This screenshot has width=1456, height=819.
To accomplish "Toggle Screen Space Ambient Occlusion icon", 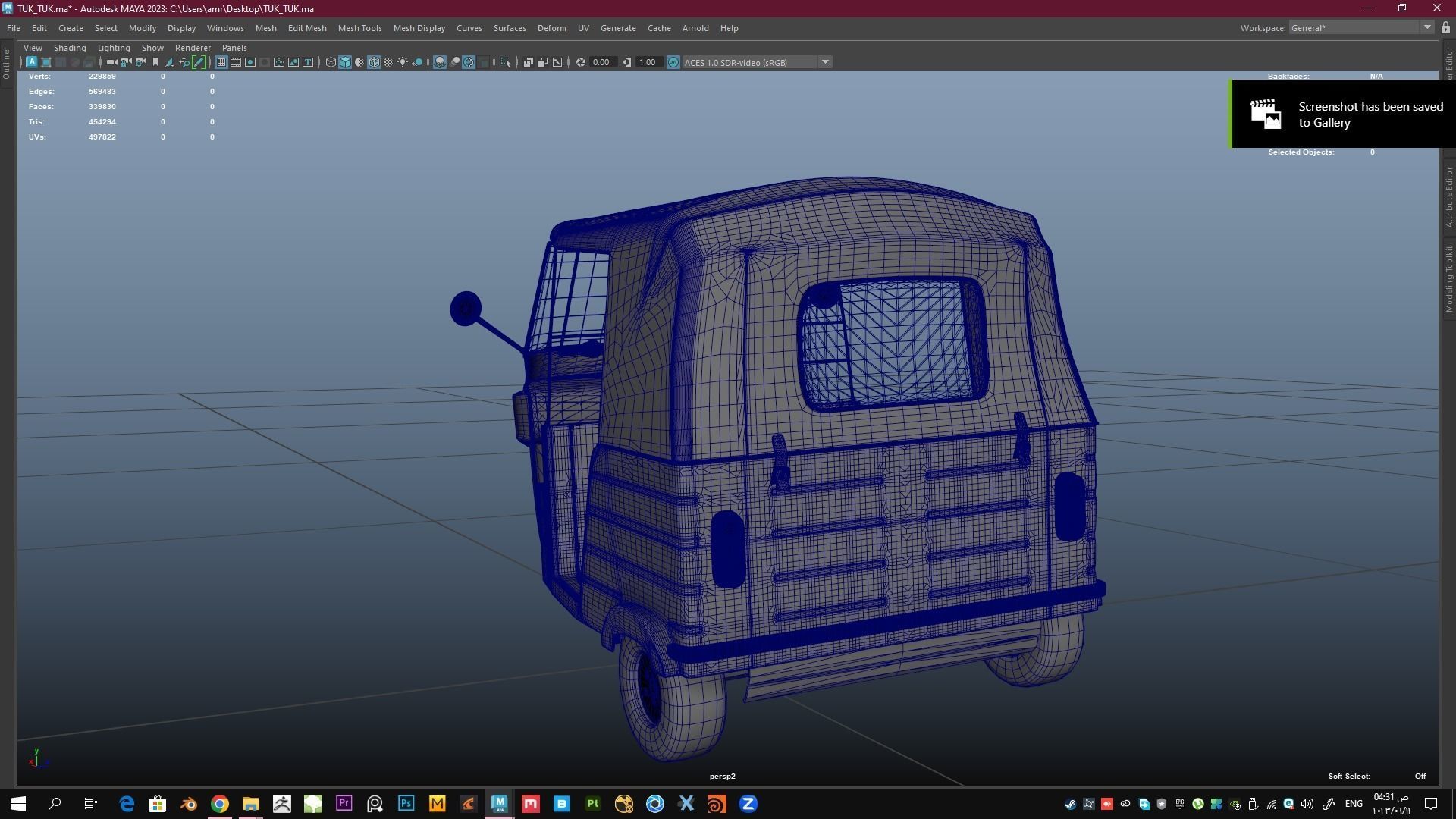I will (x=440, y=62).
